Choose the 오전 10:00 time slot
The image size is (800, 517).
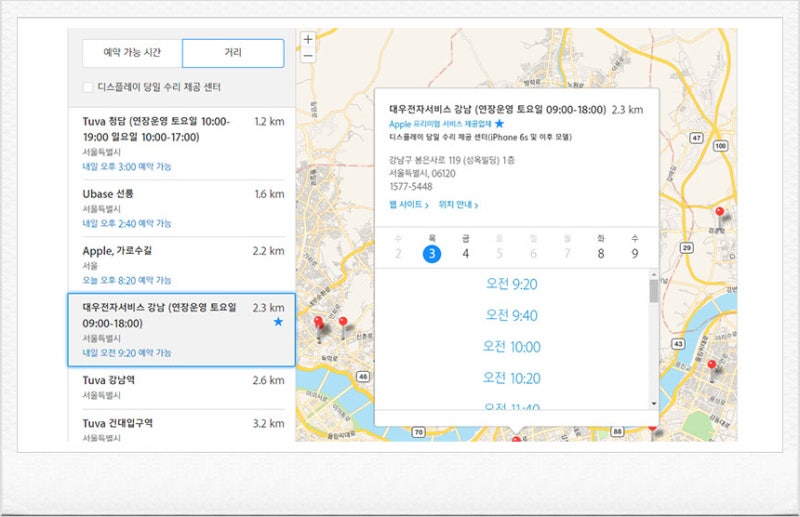pyautogui.click(x=511, y=347)
